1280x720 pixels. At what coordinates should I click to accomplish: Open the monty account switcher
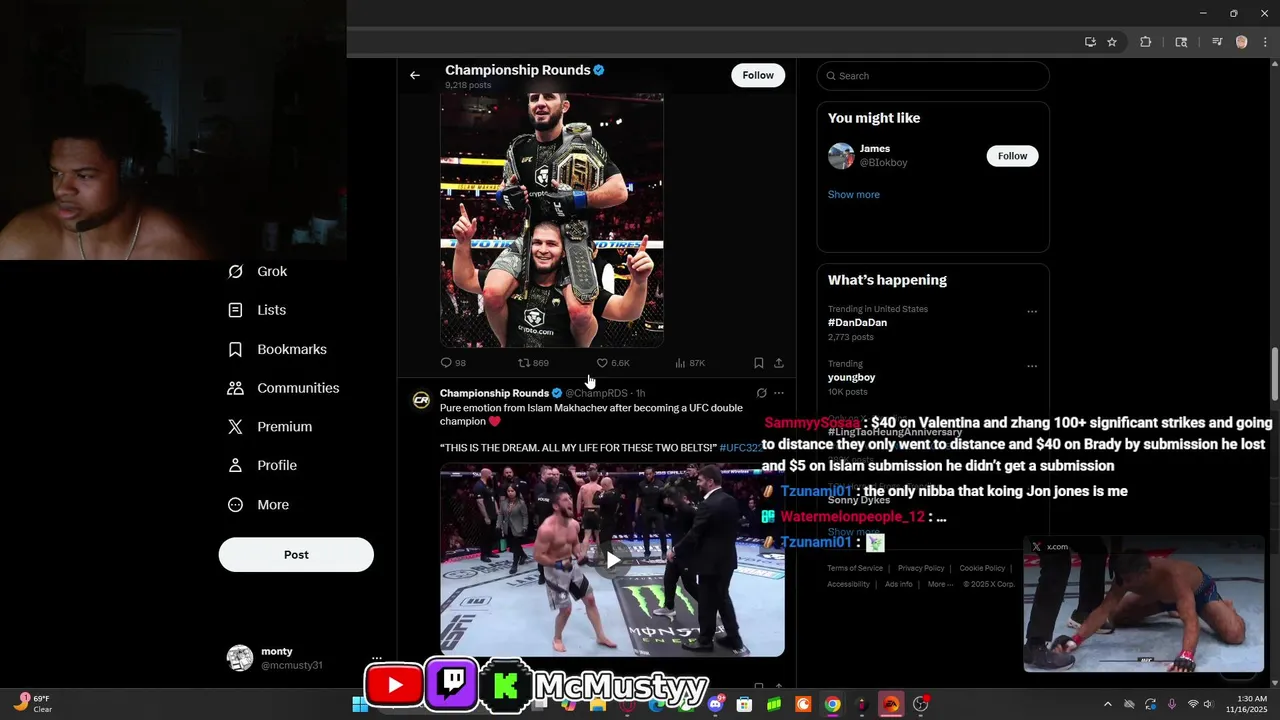pyautogui.click(x=303, y=658)
